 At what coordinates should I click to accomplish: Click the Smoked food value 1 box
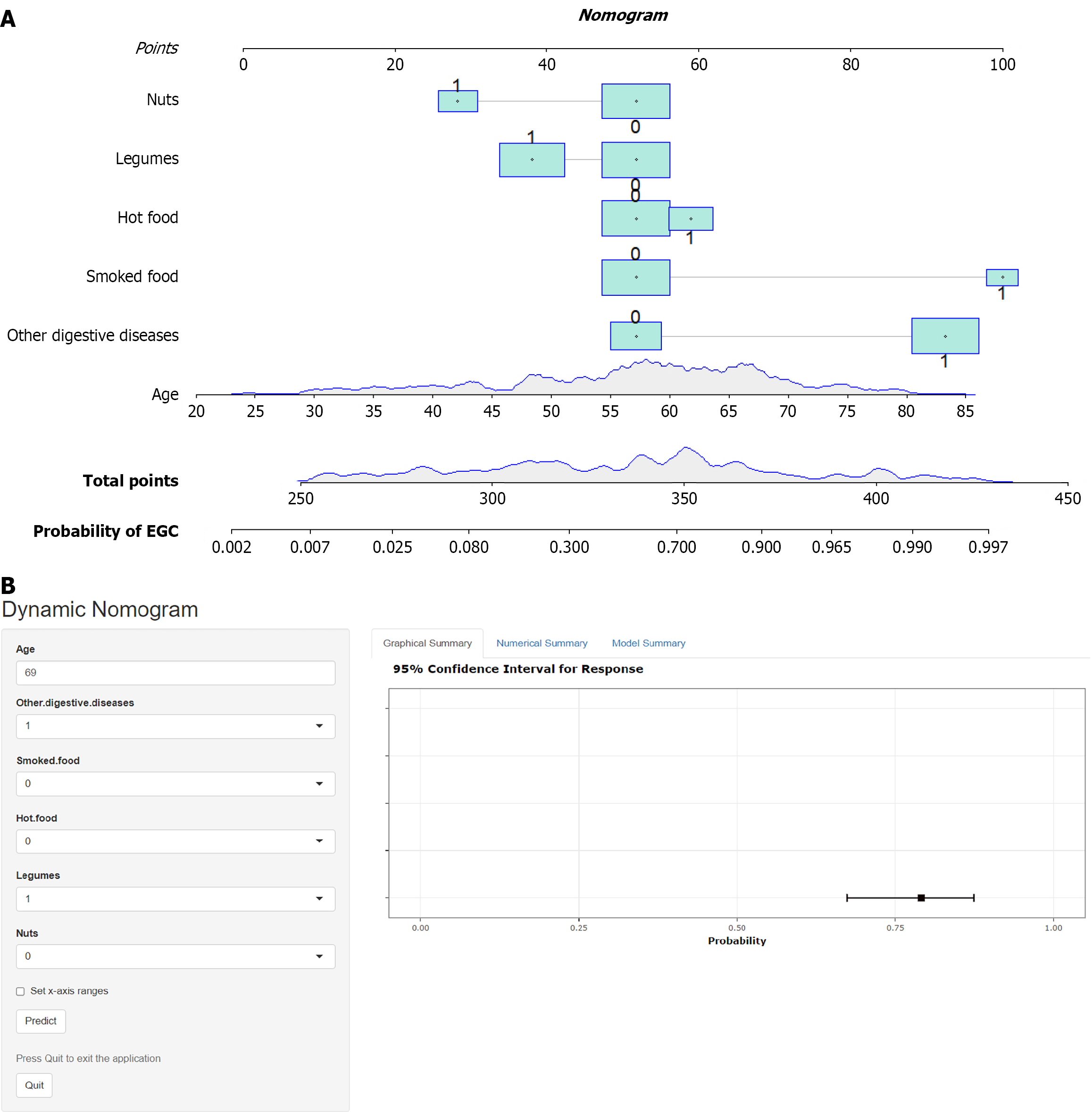pos(1002,277)
